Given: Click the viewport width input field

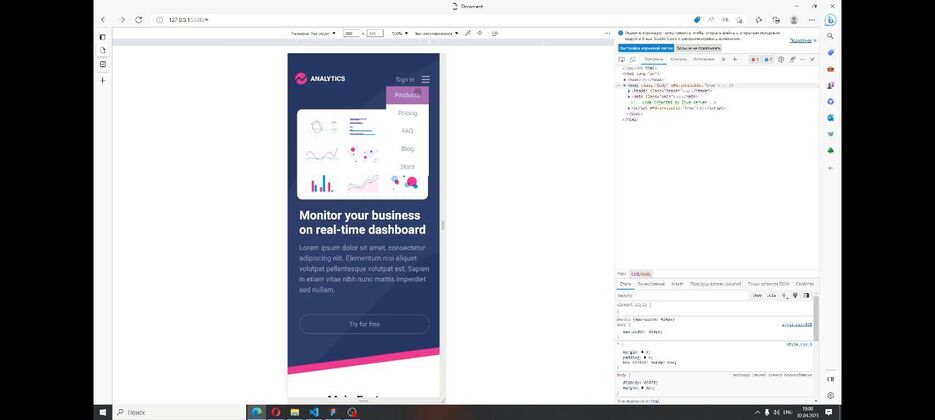Looking at the screenshot, I should click(x=351, y=33).
